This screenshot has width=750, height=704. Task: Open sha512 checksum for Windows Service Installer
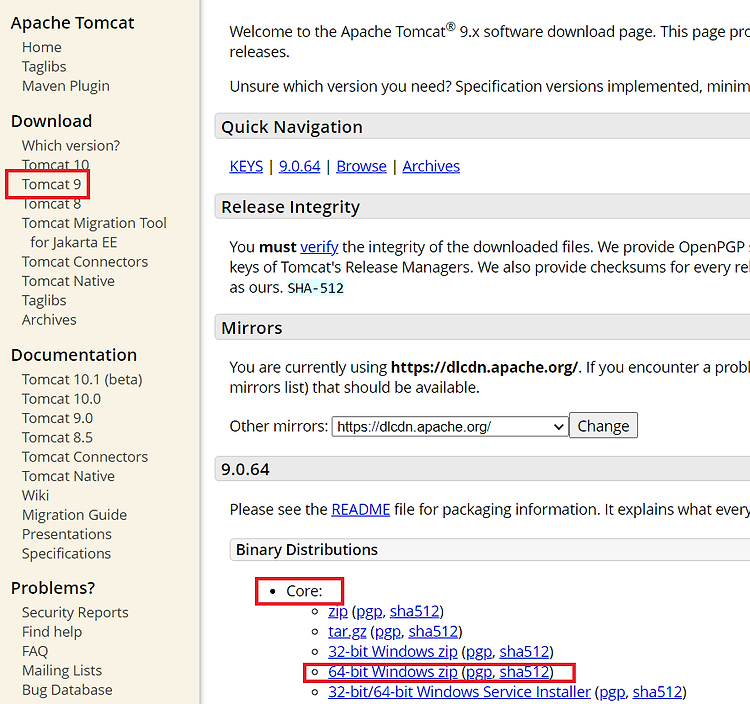657,692
